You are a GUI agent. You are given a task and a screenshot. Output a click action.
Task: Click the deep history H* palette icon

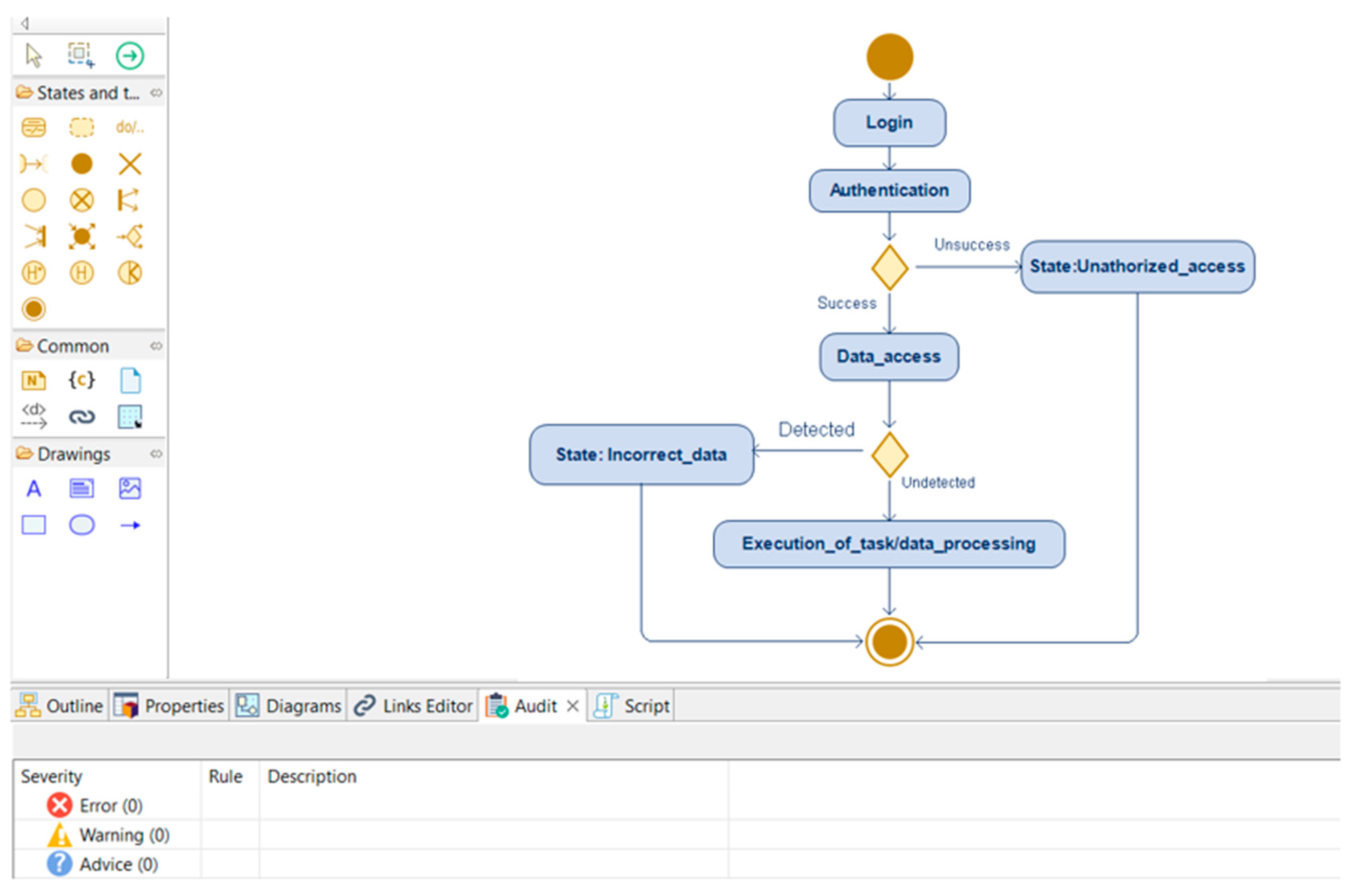tap(34, 273)
